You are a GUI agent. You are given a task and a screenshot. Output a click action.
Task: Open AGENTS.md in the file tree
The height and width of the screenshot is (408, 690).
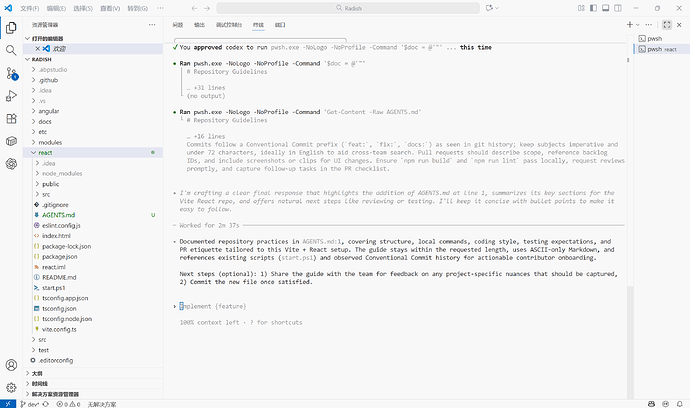(x=58, y=214)
